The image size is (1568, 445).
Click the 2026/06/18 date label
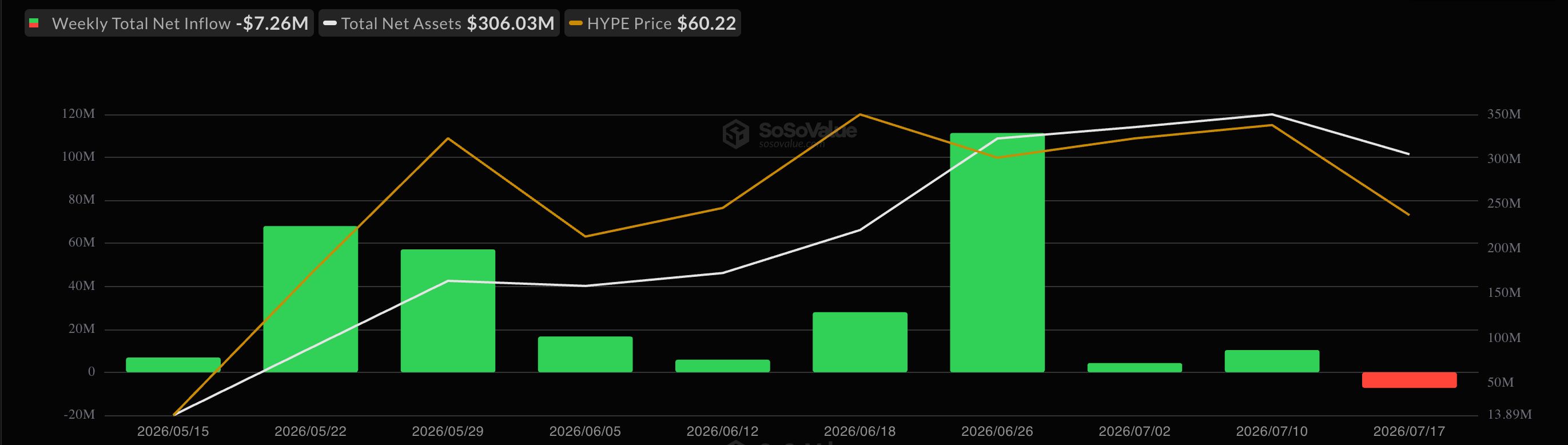(x=860, y=432)
